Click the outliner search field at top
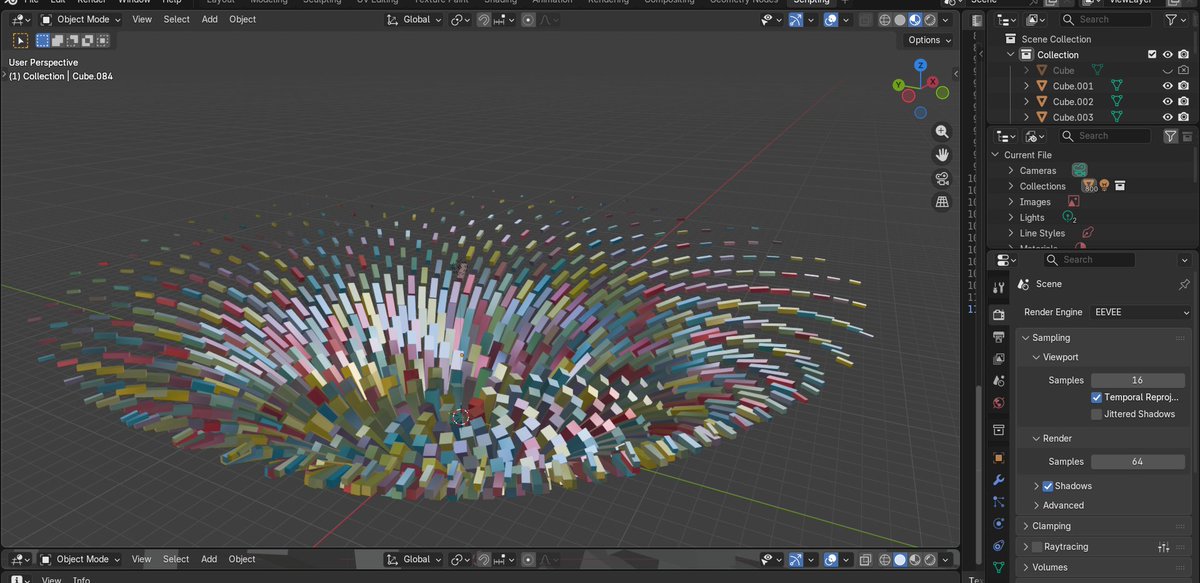Viewport: 1200px width, 583px height. pyautogui.click(x=1105, y=19)
